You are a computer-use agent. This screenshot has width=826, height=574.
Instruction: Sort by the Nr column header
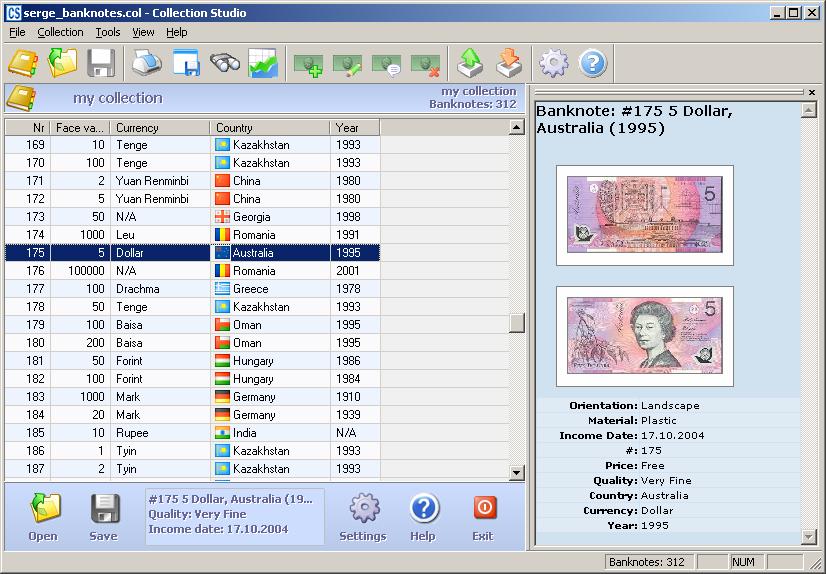pyautogui.click(x=27, y=127)
